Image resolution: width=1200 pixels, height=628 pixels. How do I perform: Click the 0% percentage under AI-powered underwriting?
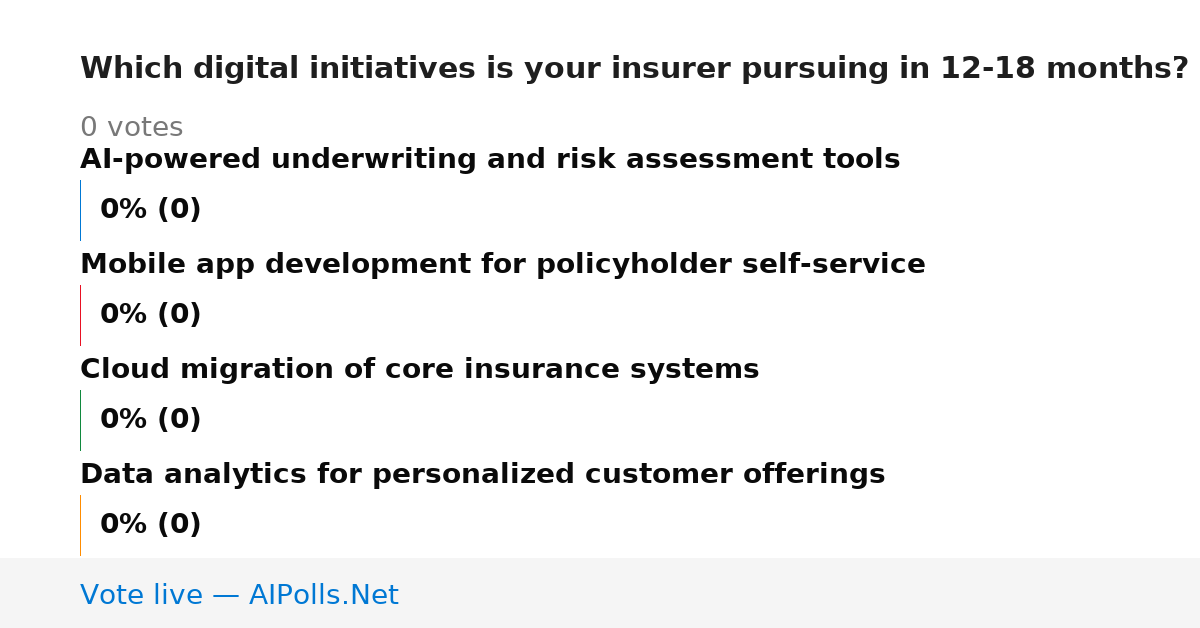124,210
